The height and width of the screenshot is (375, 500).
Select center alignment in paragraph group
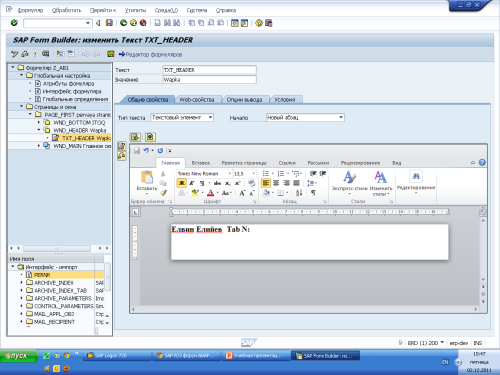click(x=276, y=183)
